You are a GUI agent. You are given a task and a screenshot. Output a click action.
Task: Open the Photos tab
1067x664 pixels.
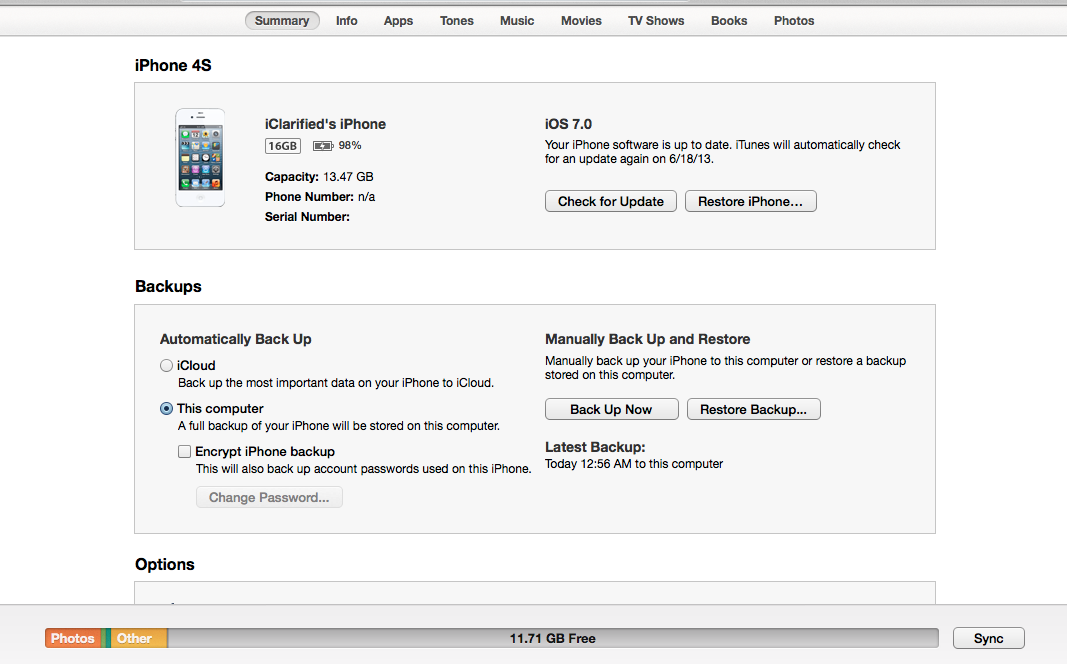point(794,21)
